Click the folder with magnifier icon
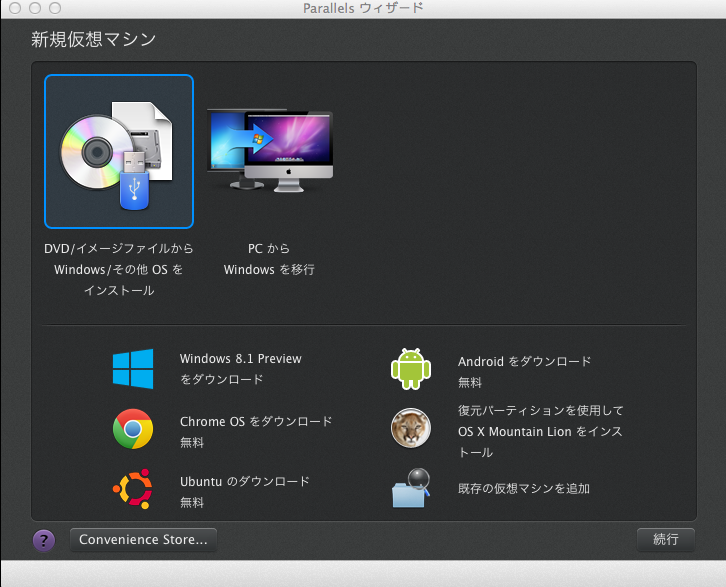 (x=411, y=488)
